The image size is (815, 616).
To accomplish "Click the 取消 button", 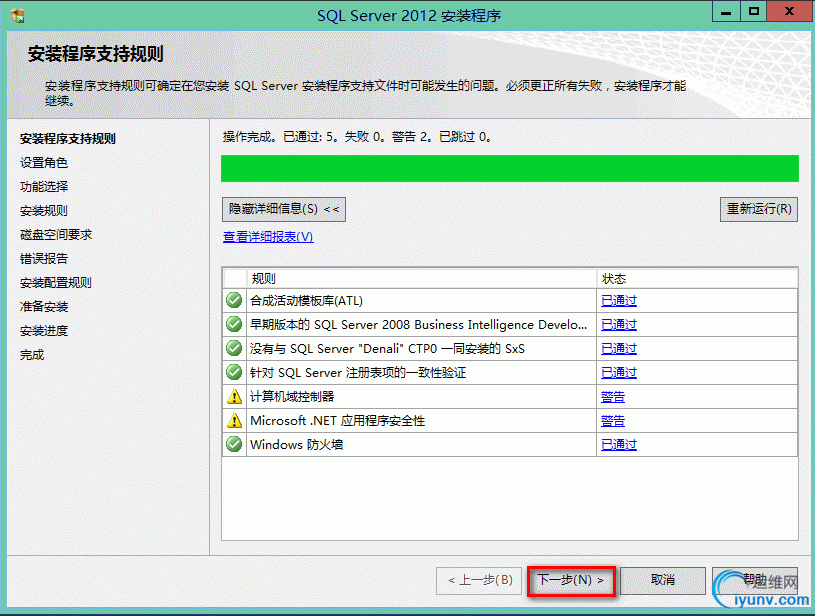I will [x=663, y=580].
